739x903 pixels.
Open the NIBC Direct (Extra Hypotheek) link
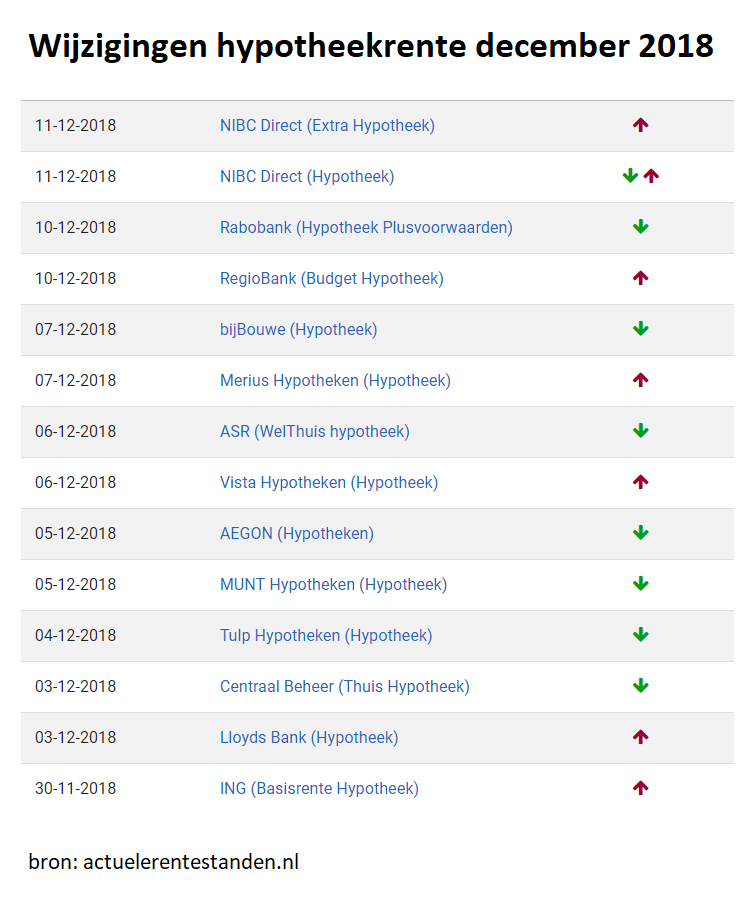pos(327,126)
